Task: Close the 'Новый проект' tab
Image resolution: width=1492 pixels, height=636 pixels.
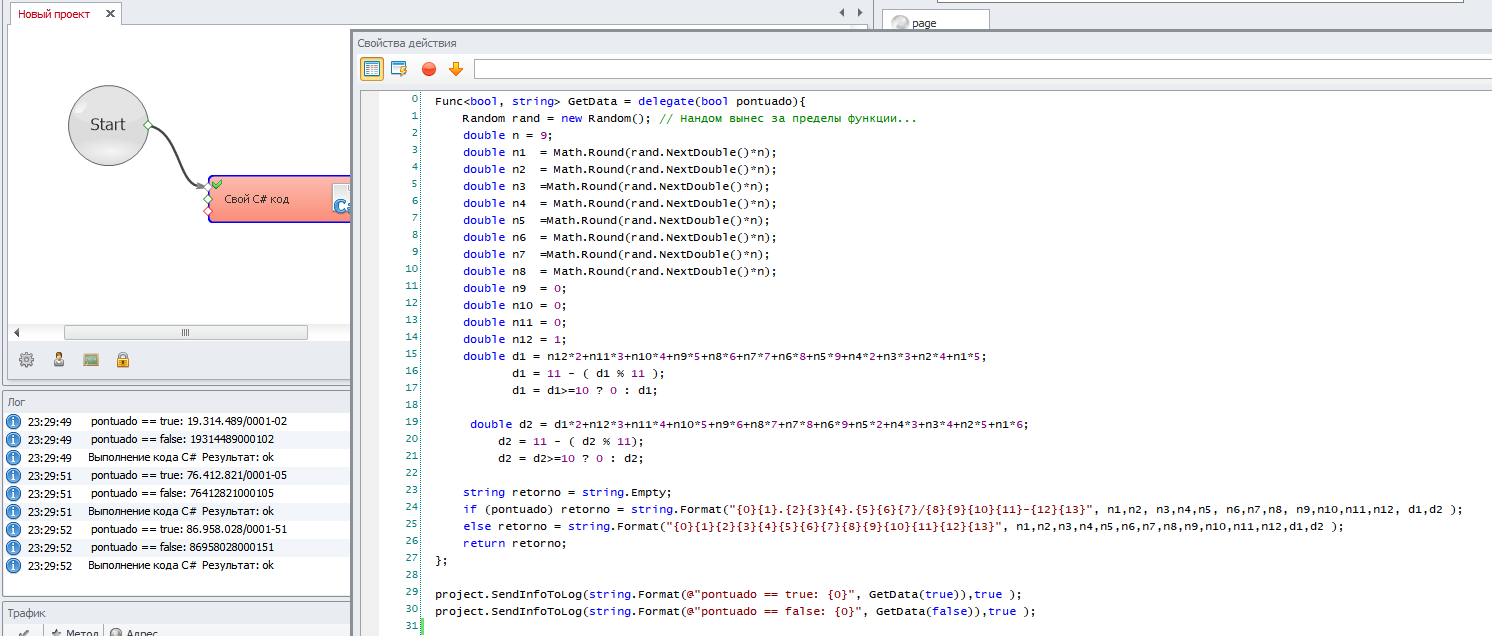Action: [x=109, y=14]
